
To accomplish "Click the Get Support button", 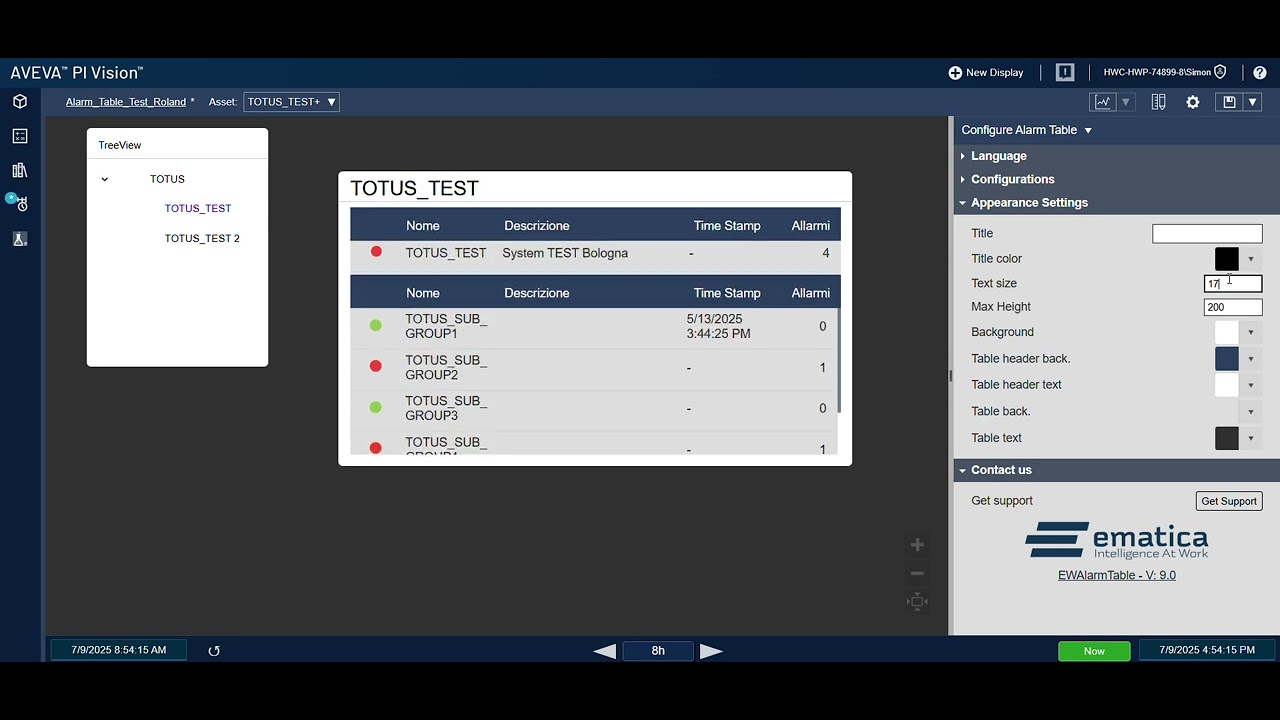I will 1229,501.
